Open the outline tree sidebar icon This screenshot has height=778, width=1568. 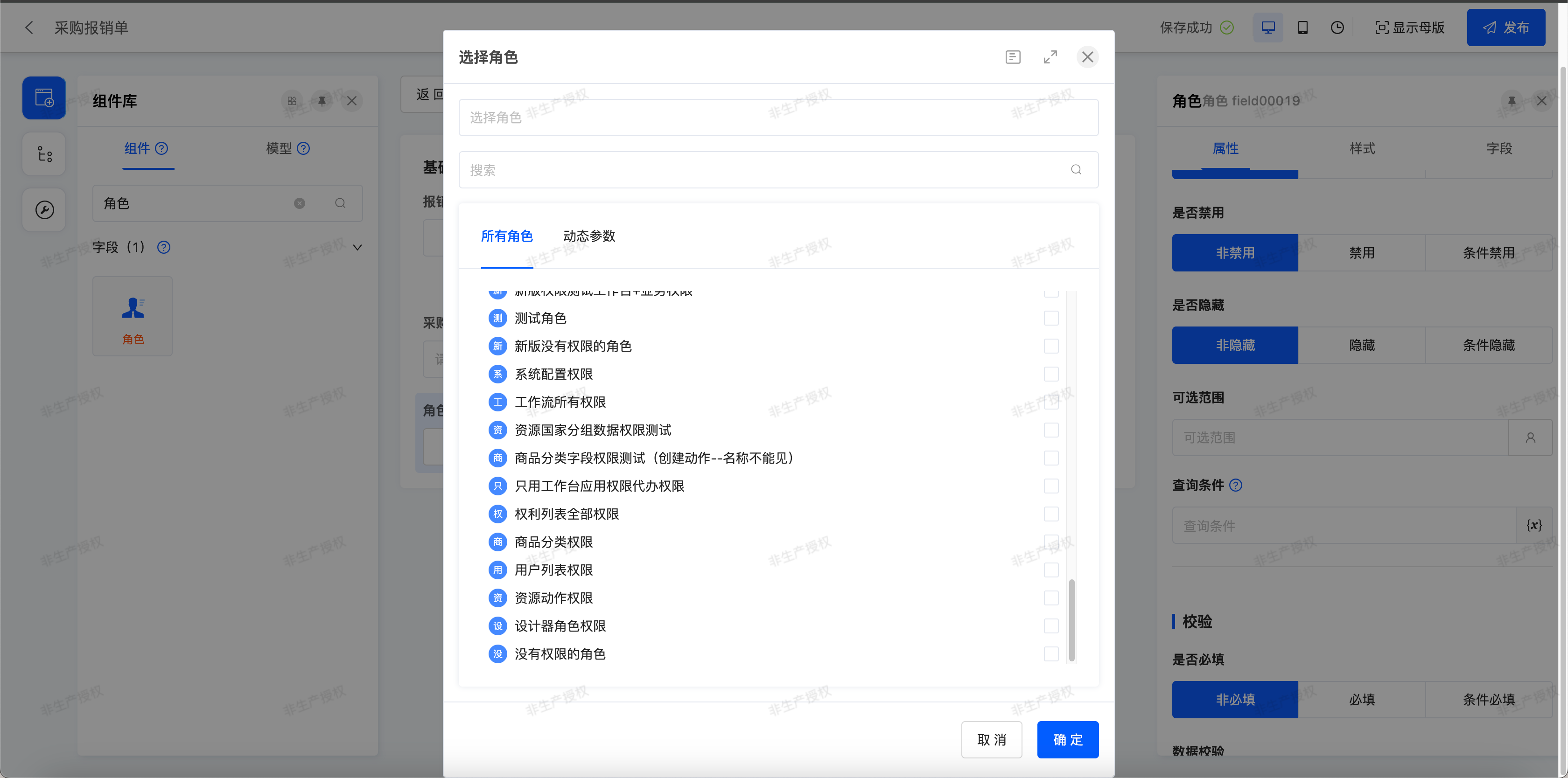(x=44, y=154)
